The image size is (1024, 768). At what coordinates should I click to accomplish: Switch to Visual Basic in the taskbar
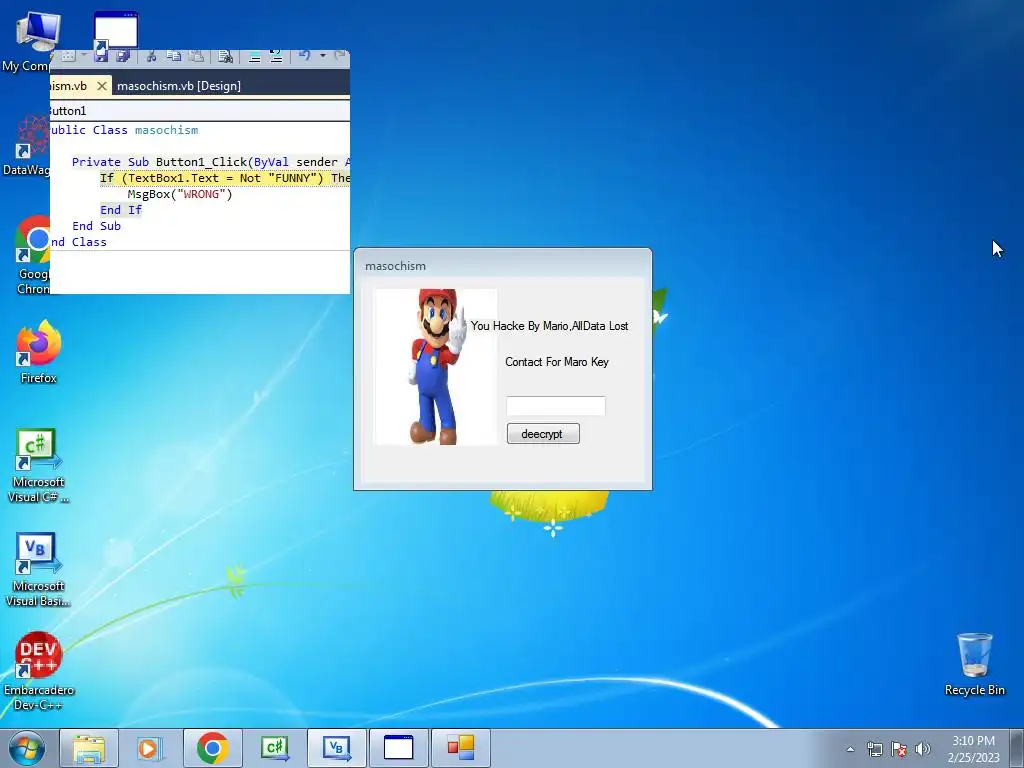click(336, 748)
